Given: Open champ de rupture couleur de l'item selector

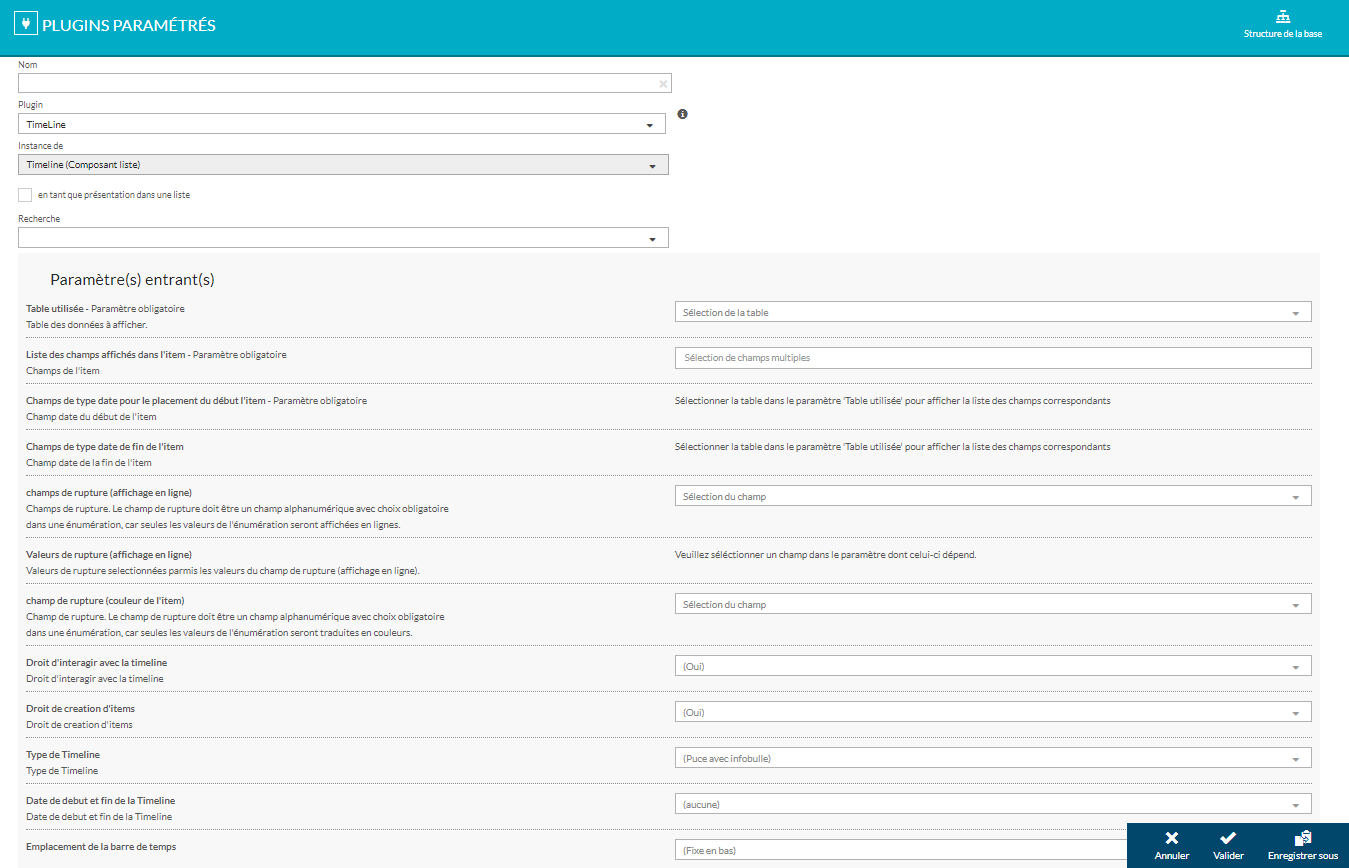Looking at the screenshot, I should coord(992,605).
